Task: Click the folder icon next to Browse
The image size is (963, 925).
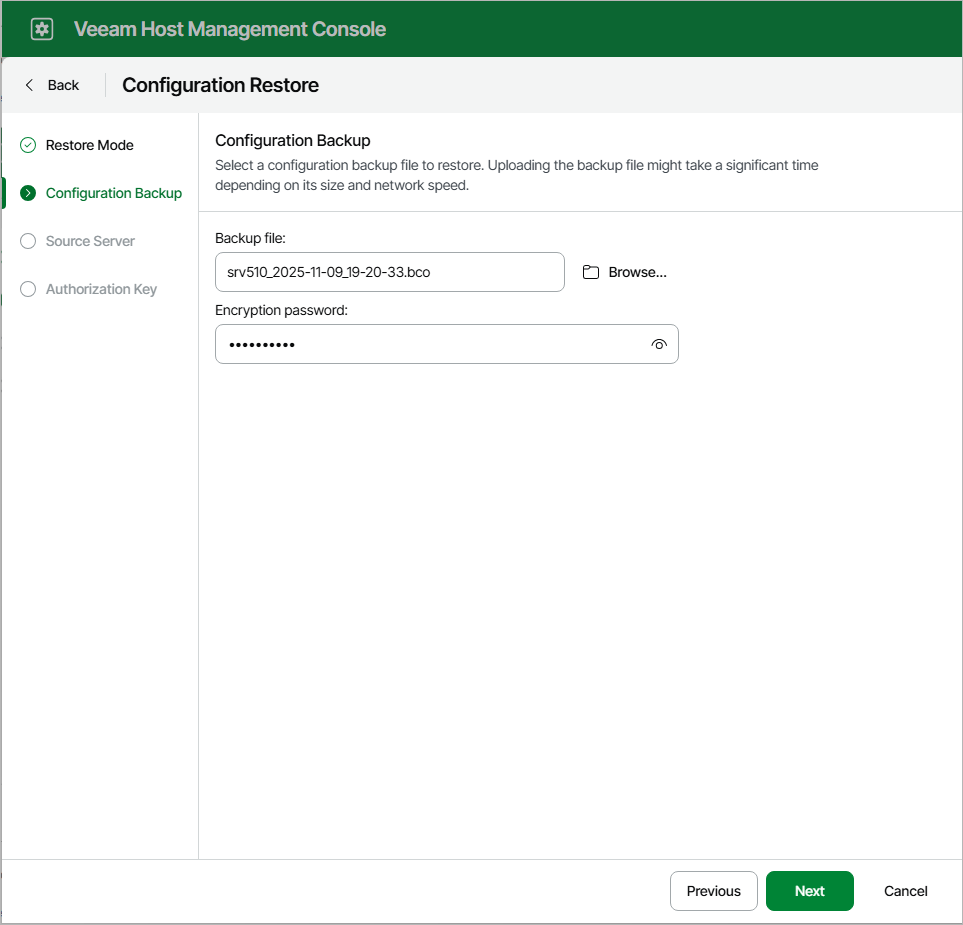Action: (591, 271)
